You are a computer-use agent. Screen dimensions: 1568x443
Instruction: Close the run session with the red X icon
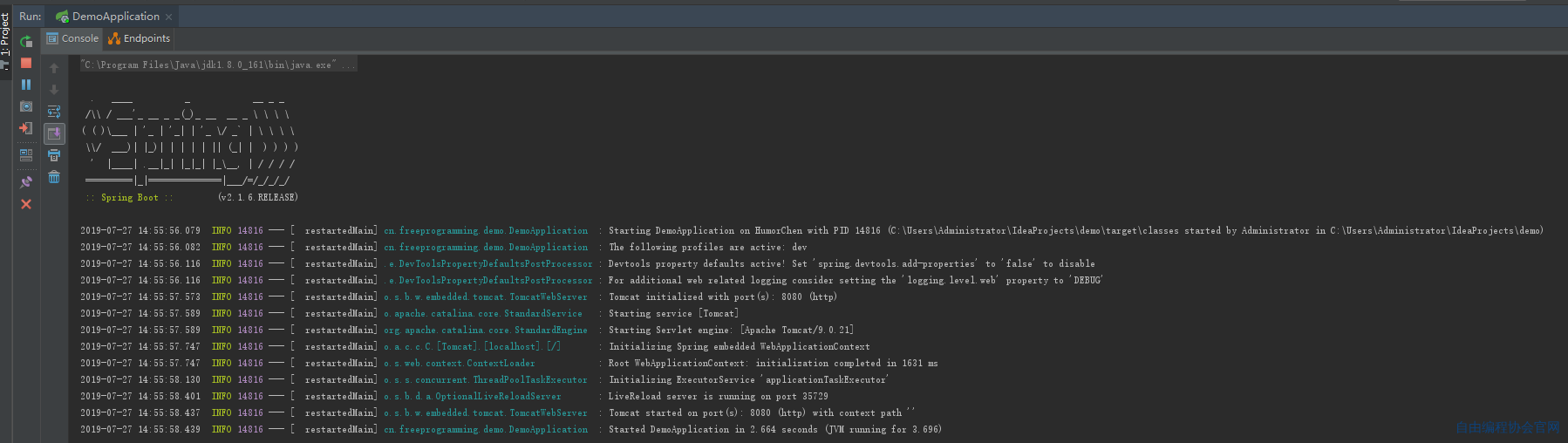[x=26, y=204]
